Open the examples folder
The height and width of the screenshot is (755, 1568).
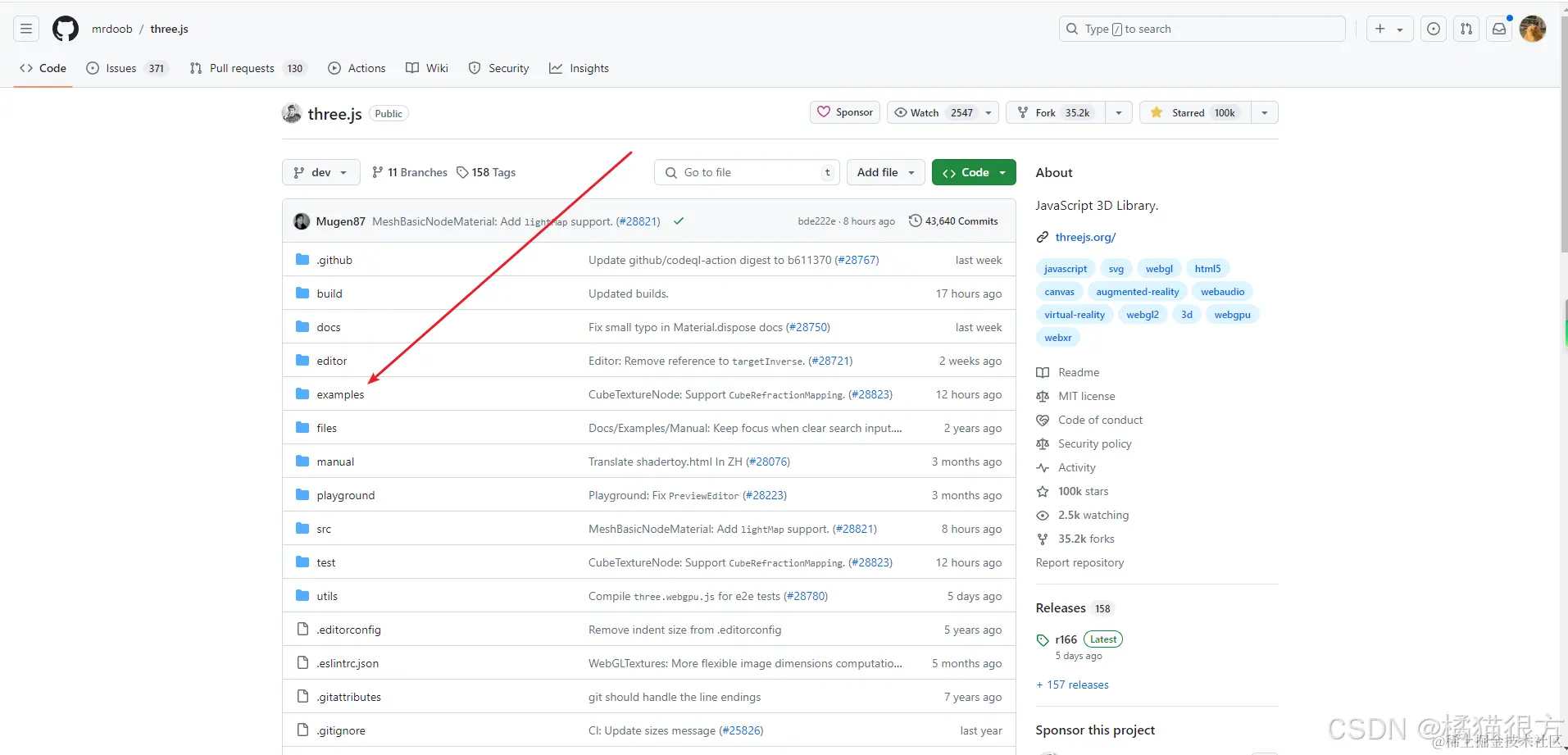tap(340, 394)
